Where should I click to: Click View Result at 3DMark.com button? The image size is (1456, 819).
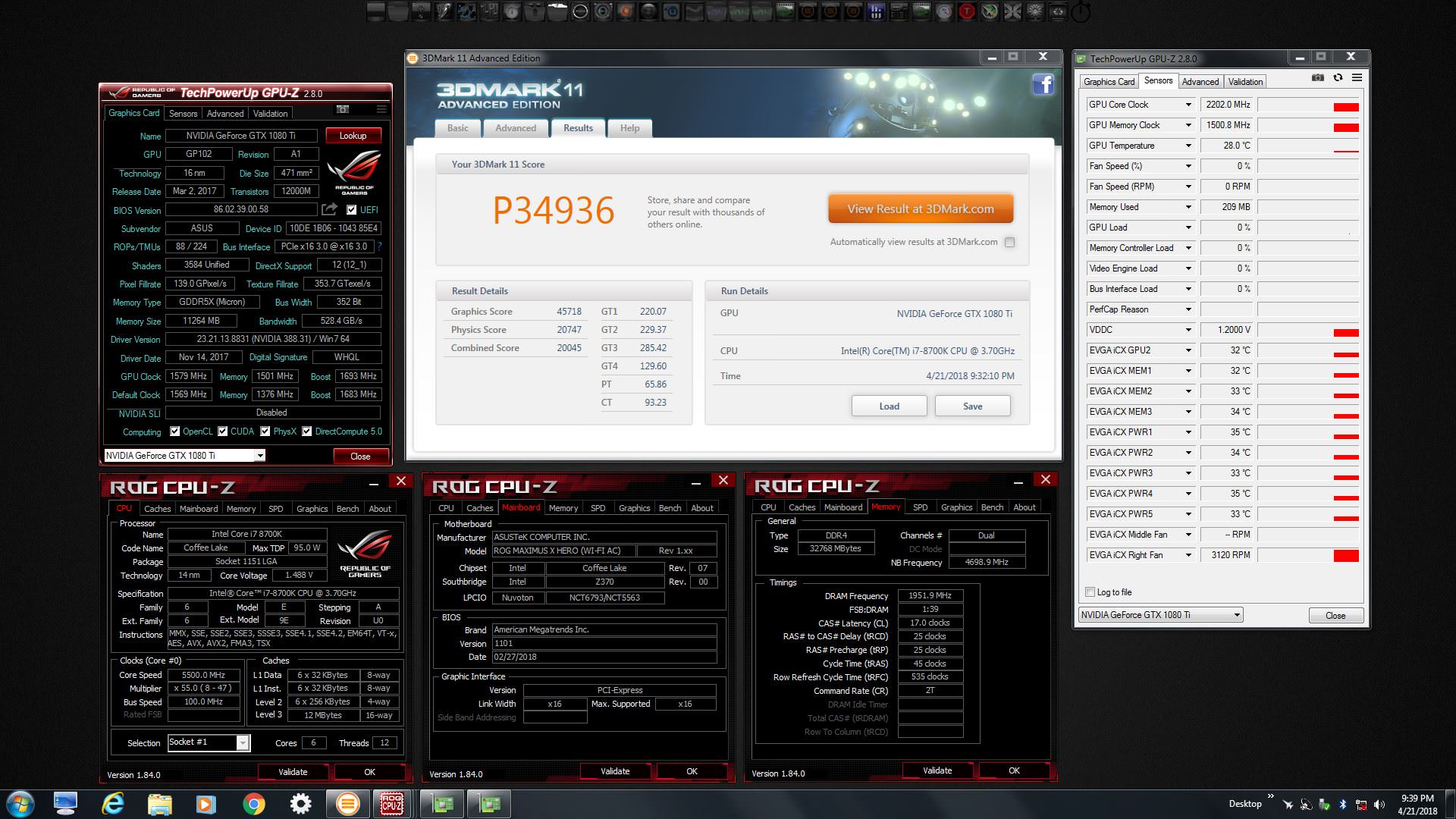[920, 209]
